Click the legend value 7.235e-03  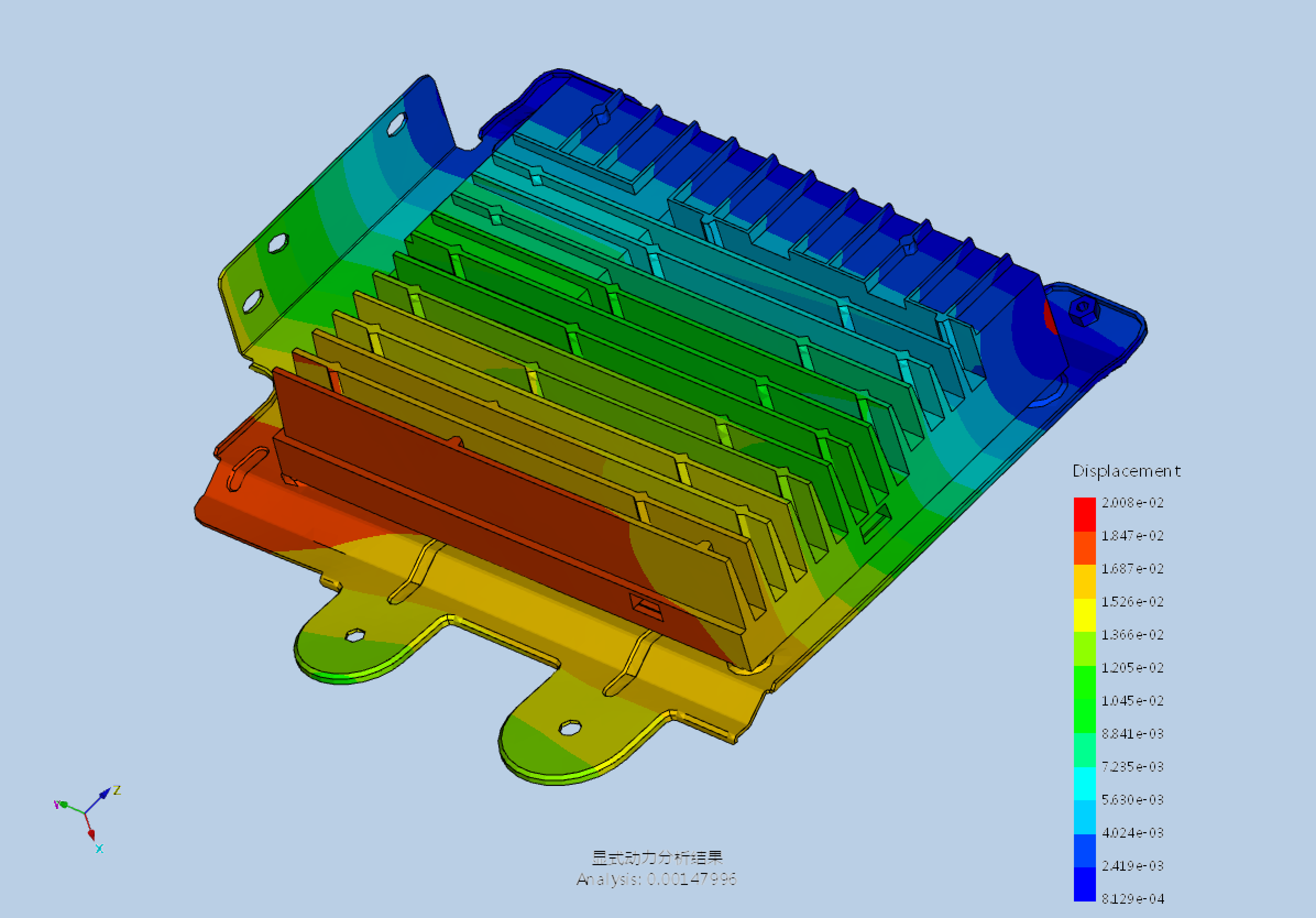pos(1133,766)
